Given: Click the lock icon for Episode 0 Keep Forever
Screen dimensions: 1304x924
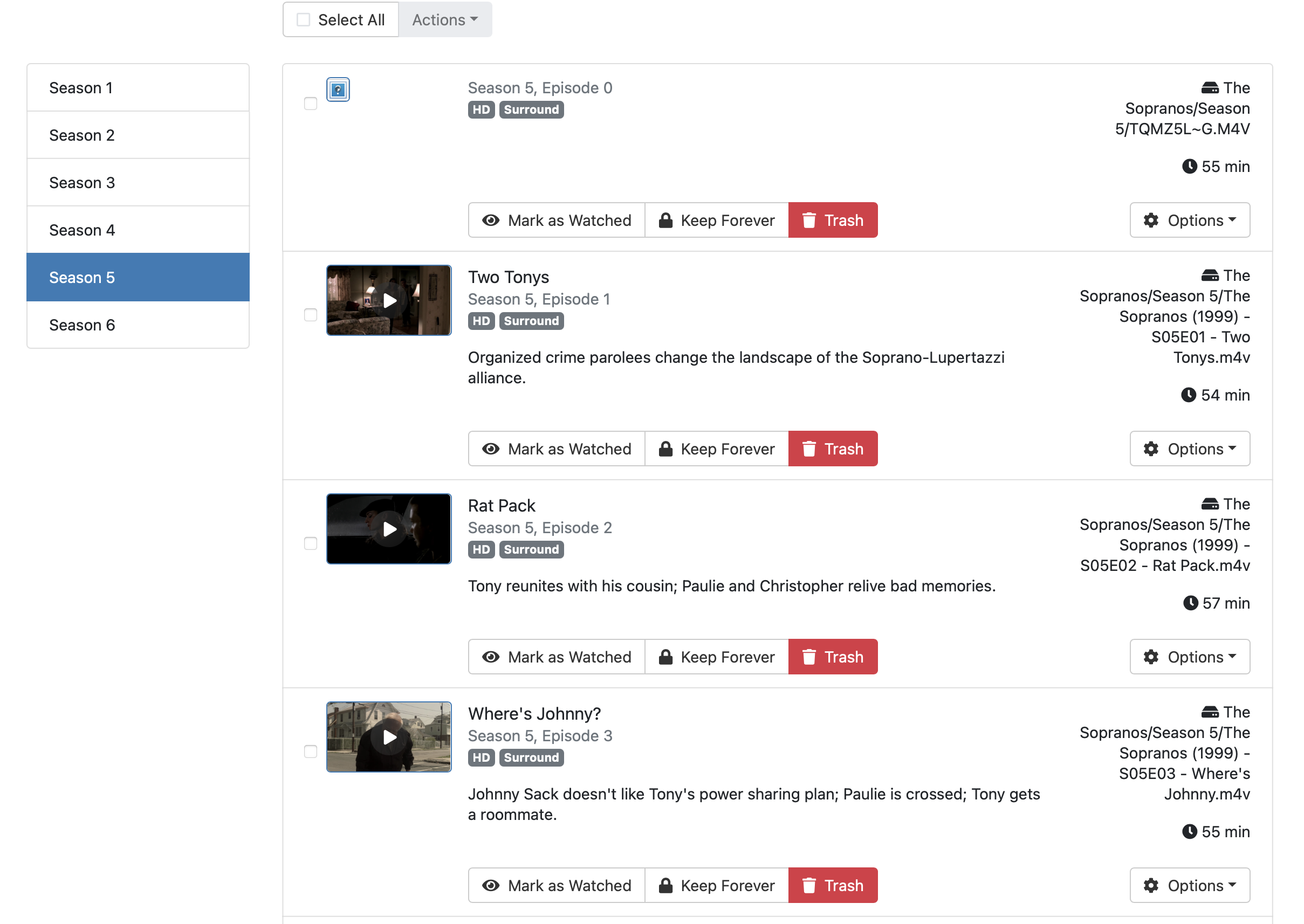Looking at the screenshot, I should [665, 220].
